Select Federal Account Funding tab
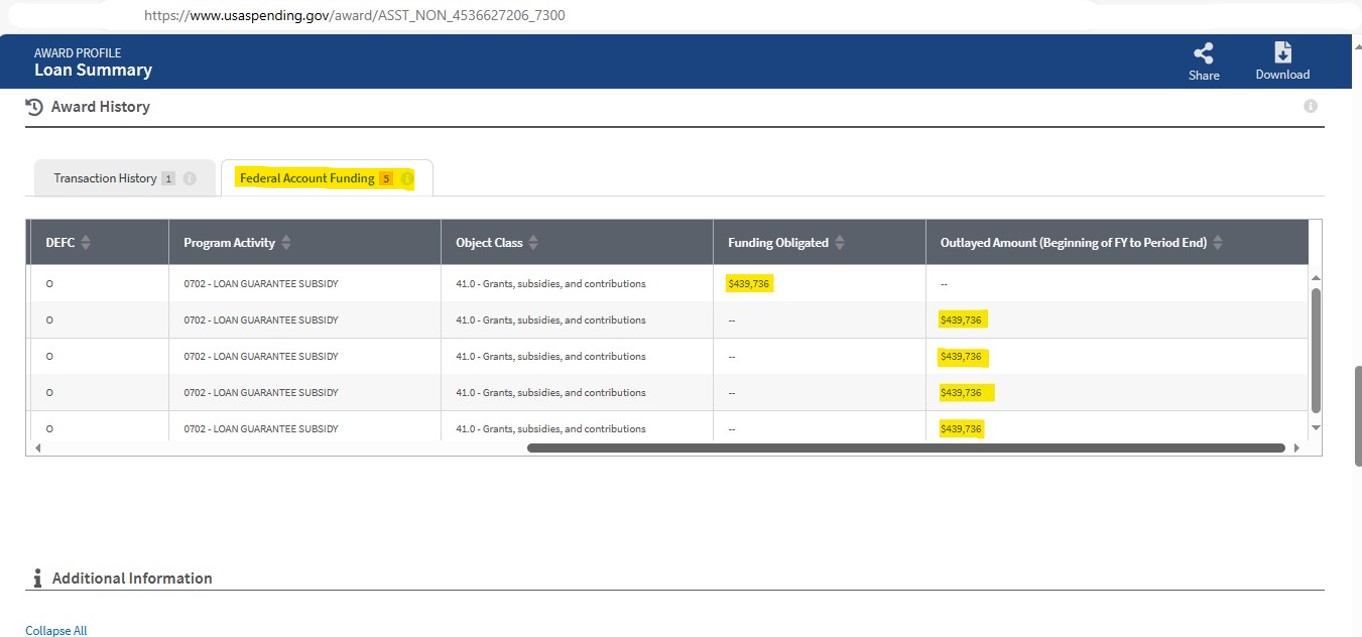This screenshot has height=637, width=1362. (x=327, y=178)
